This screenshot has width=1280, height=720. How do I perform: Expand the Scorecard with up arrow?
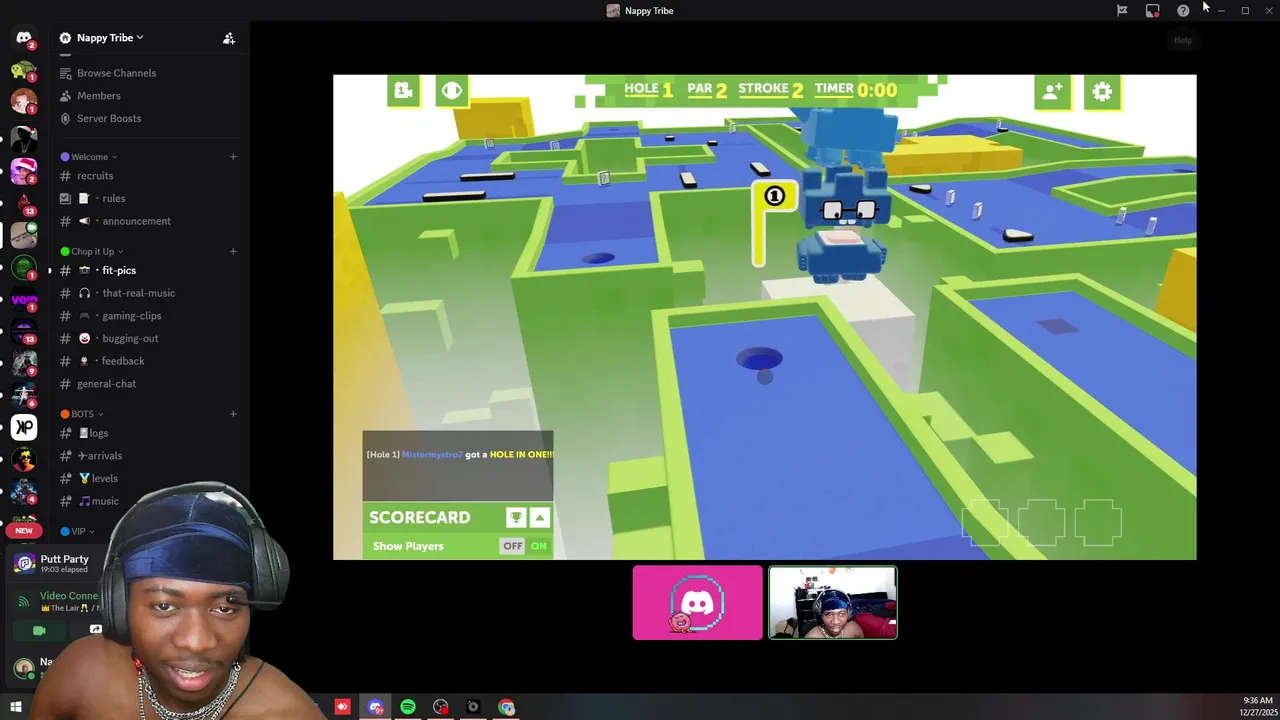point(540,517)
